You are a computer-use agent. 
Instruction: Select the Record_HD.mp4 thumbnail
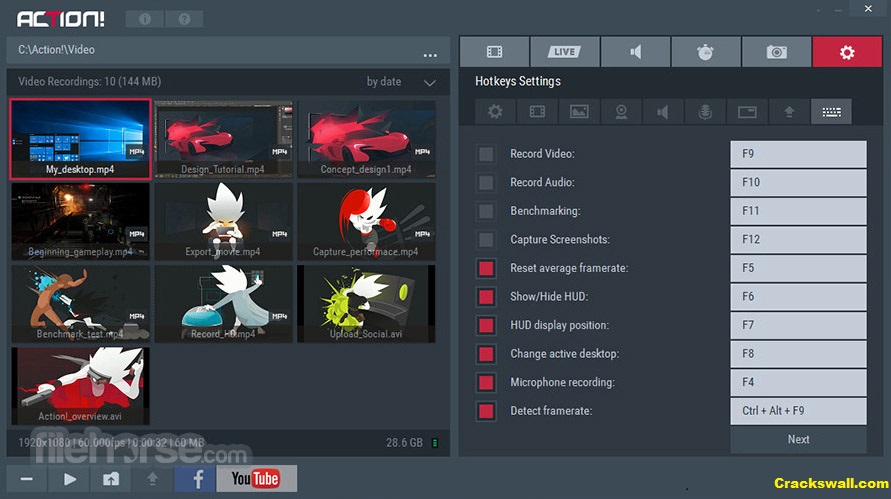pyautogui.click(x=224, y=303)
